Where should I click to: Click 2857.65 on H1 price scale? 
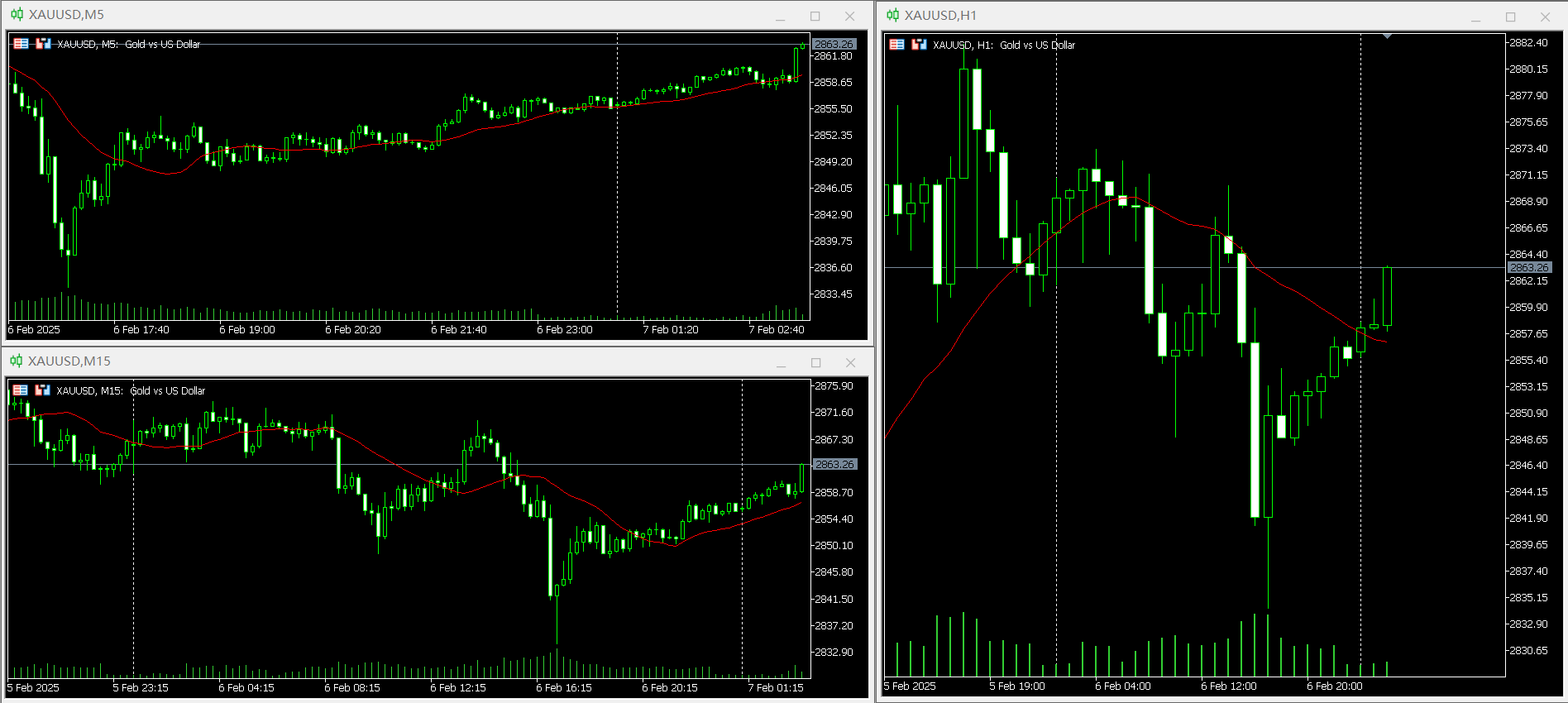[x=1528, y=334]
